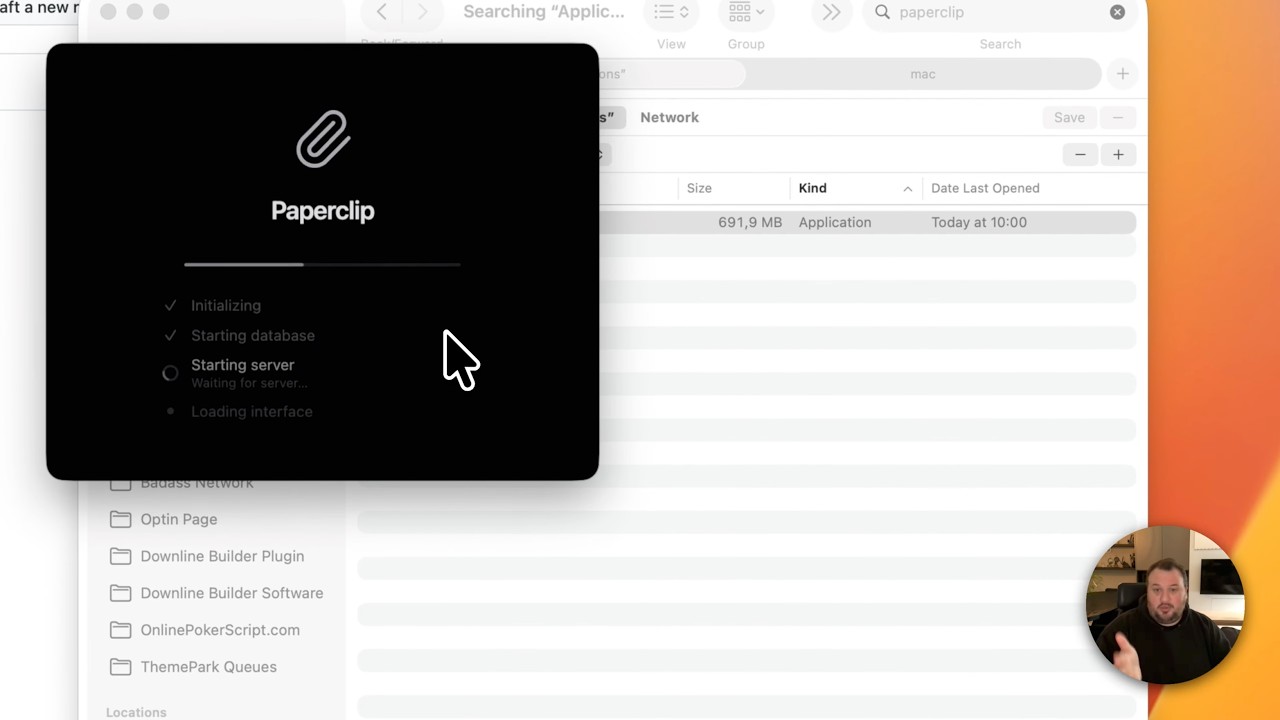The width and height of the screenshot is (1280, 720).
Task: Open the Finder View options dropdown
Action: coord(671,12)
